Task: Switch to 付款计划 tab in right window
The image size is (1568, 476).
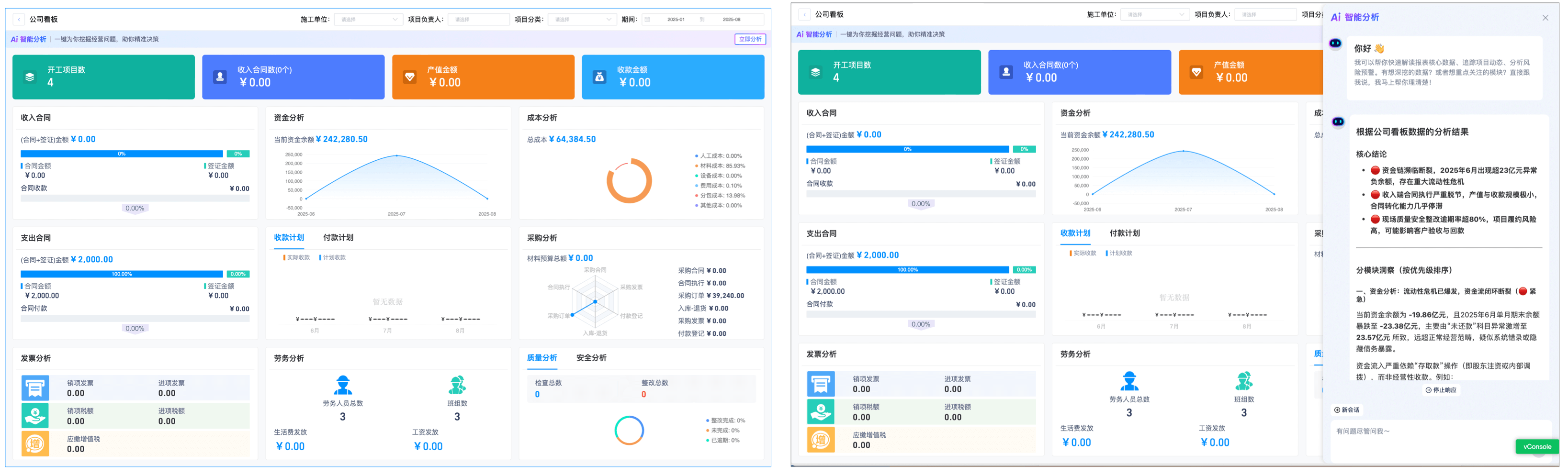Action: [x=1124, y=233]
